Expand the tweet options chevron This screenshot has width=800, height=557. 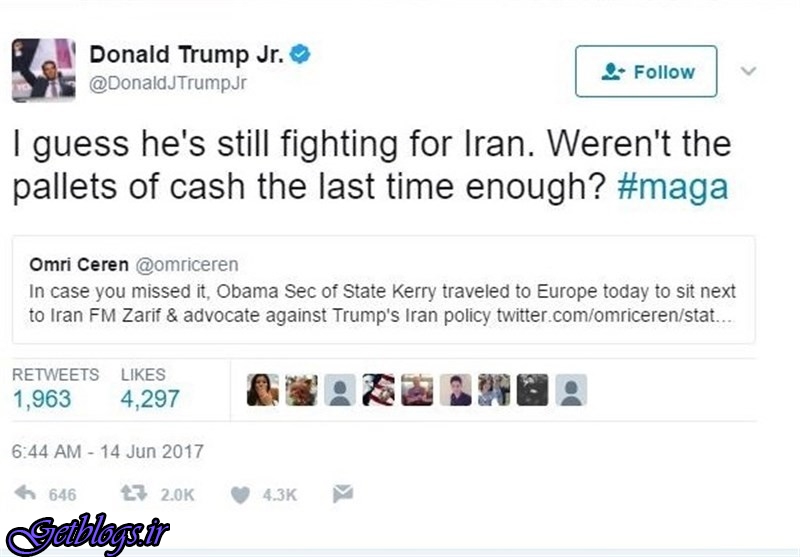tap(748, 71)
